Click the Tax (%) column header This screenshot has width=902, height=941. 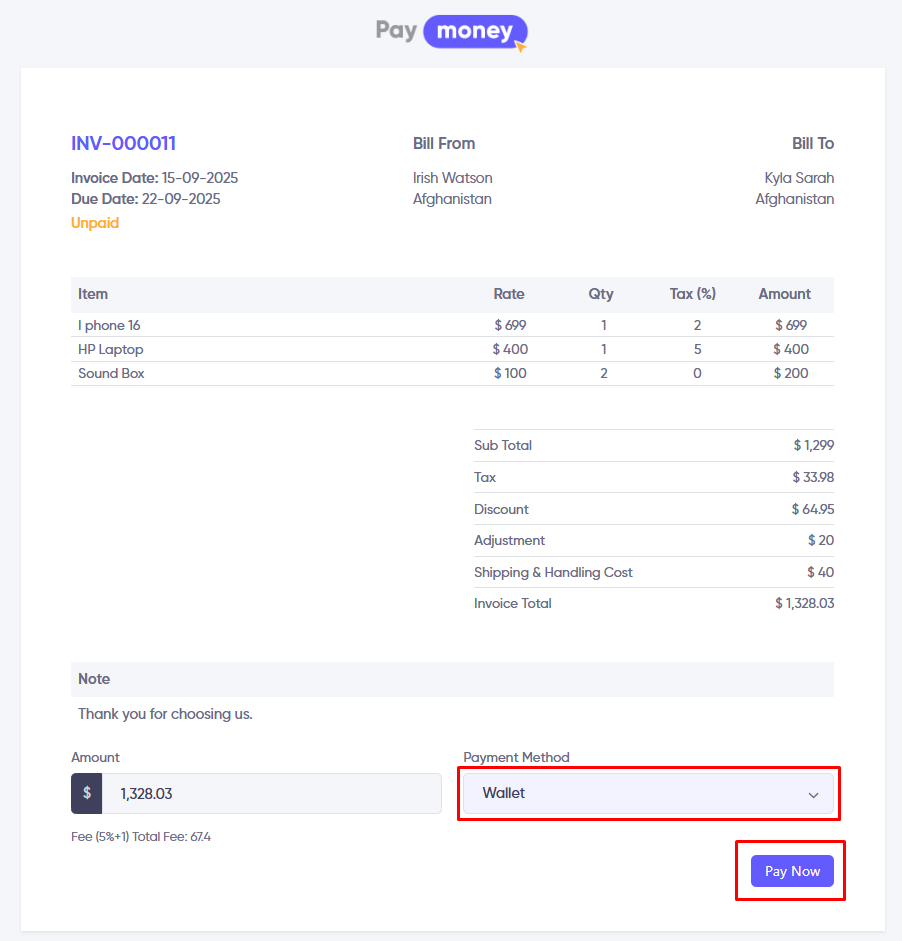pyautogui.click(x=692, y=294)
